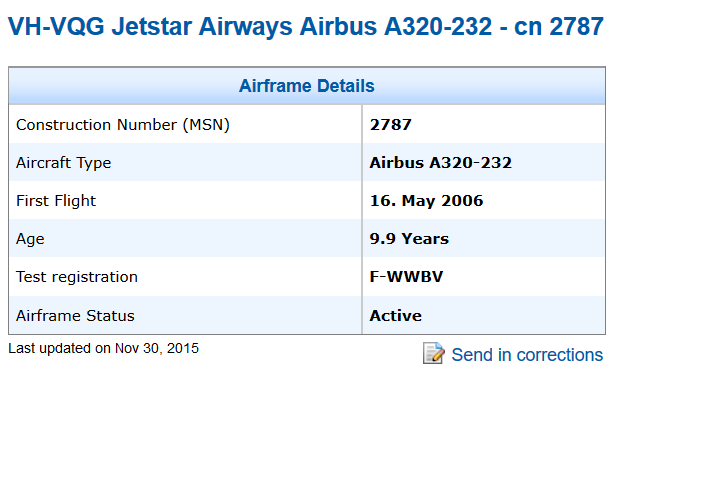Click 'Airbus A320-232' in the title heading
The height and width of the screenshot is (478, 714).
pos(396,26)
